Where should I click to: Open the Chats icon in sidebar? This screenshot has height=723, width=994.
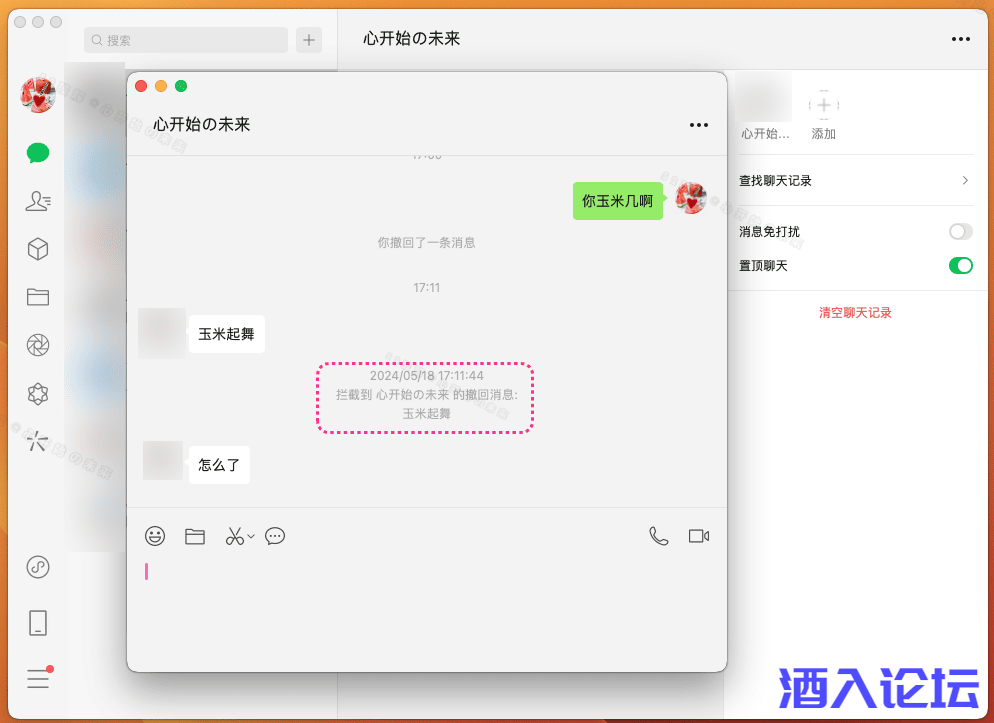38,153
